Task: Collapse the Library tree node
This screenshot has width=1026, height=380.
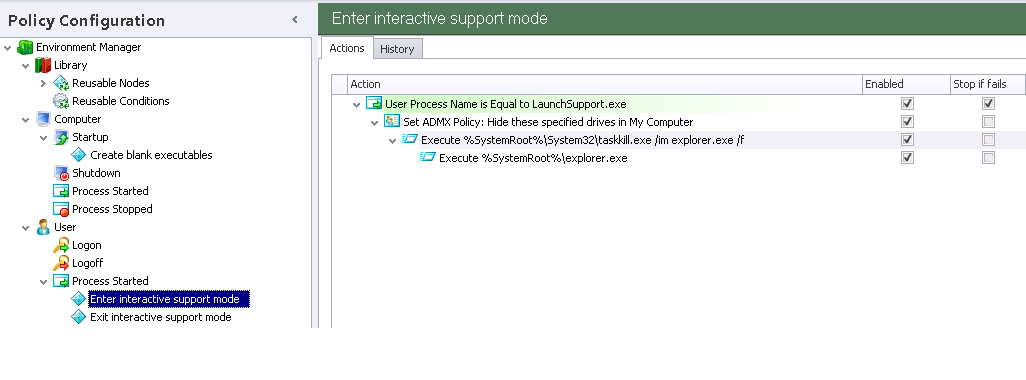Action: coord(26,65)
